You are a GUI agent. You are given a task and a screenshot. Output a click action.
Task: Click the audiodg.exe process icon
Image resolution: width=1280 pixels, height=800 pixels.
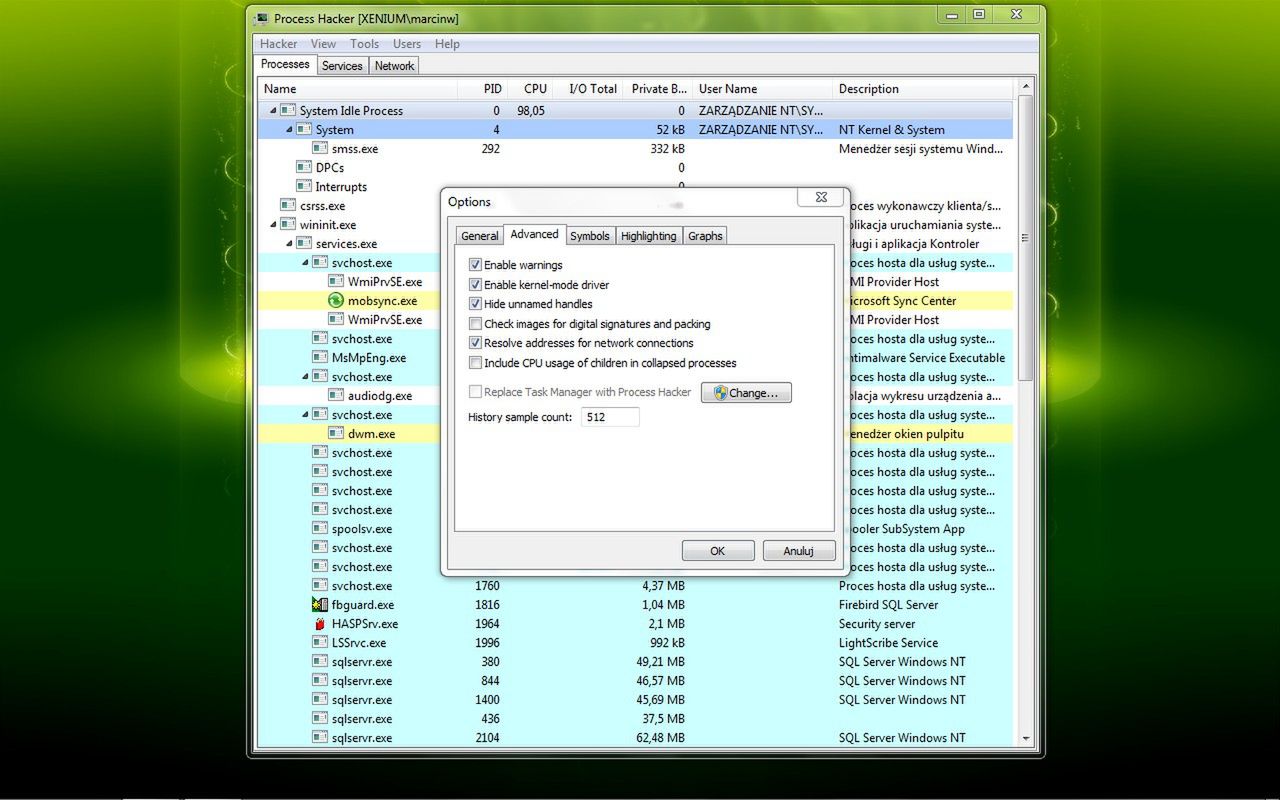[x=336, y=396]
